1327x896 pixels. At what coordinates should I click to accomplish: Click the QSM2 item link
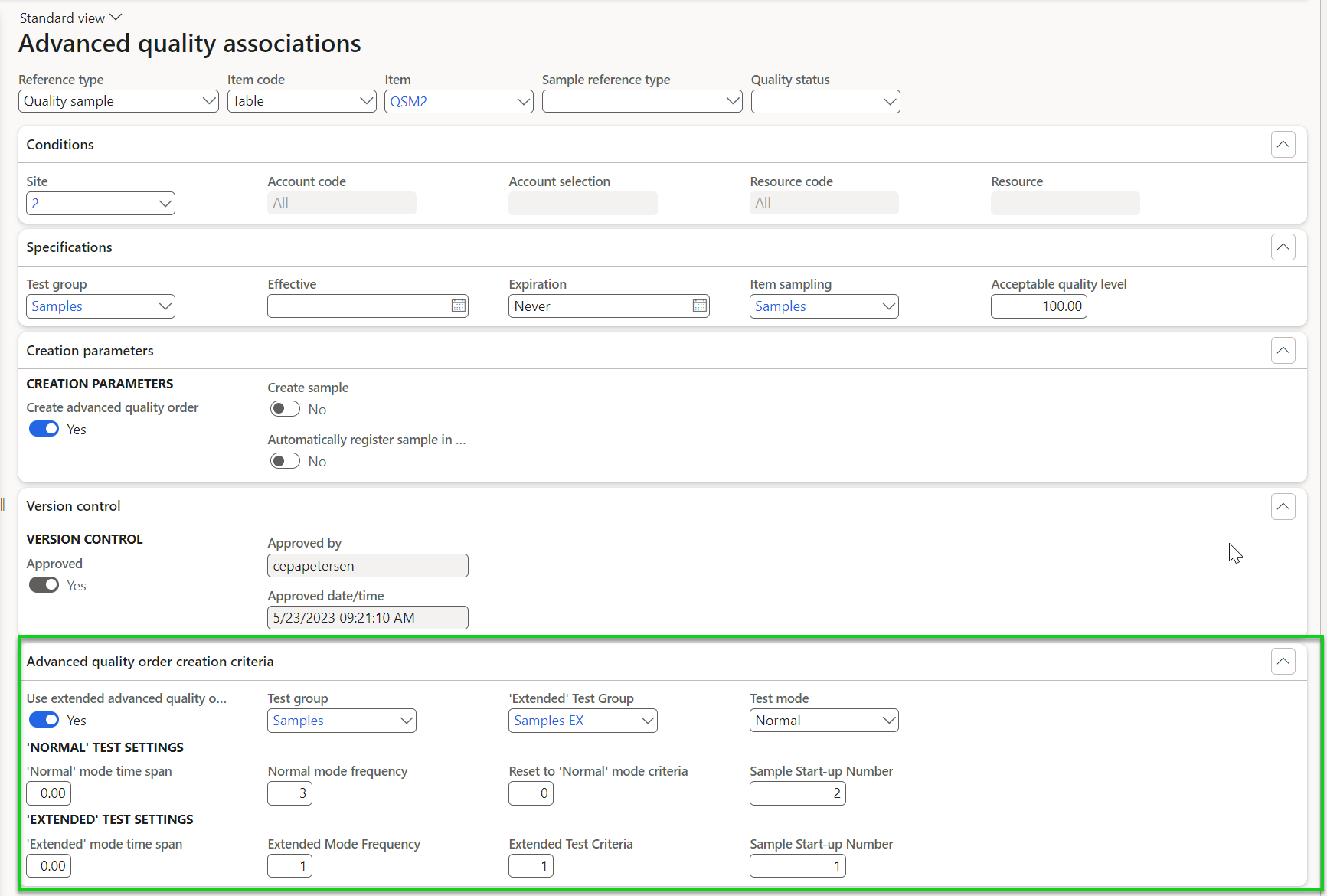[409, 101]
